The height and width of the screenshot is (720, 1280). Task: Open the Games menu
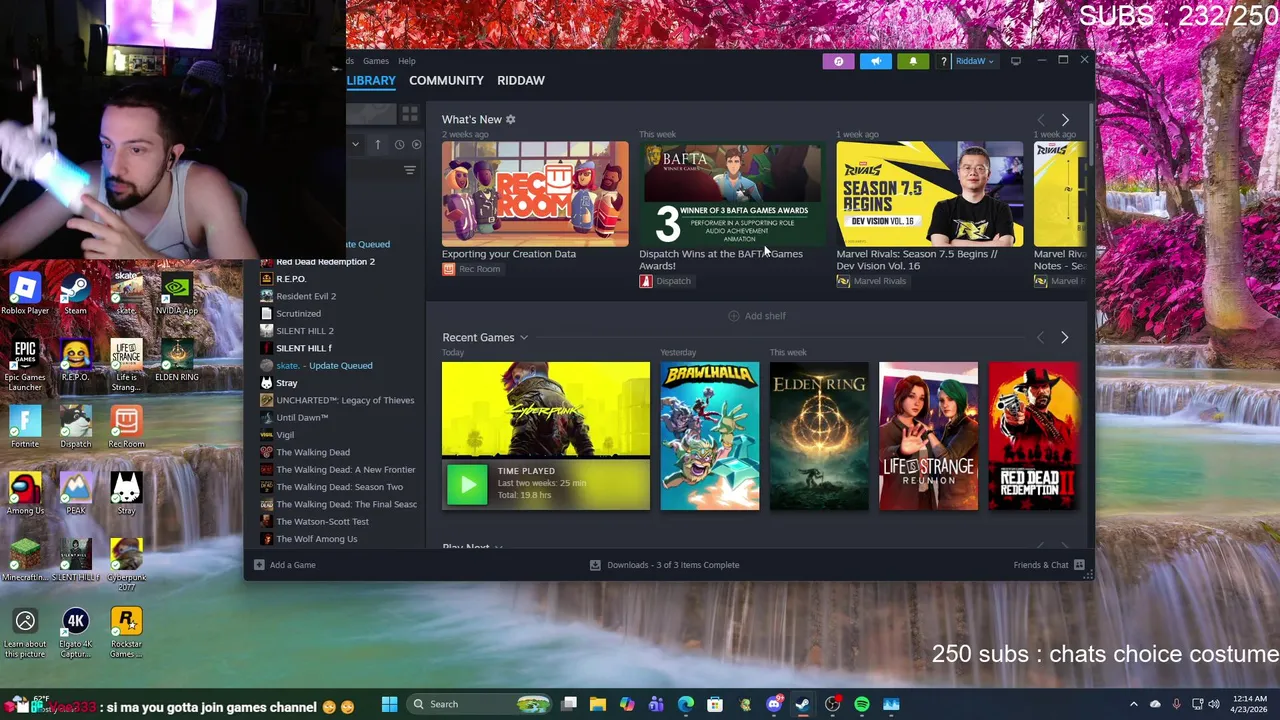[376, 61]
